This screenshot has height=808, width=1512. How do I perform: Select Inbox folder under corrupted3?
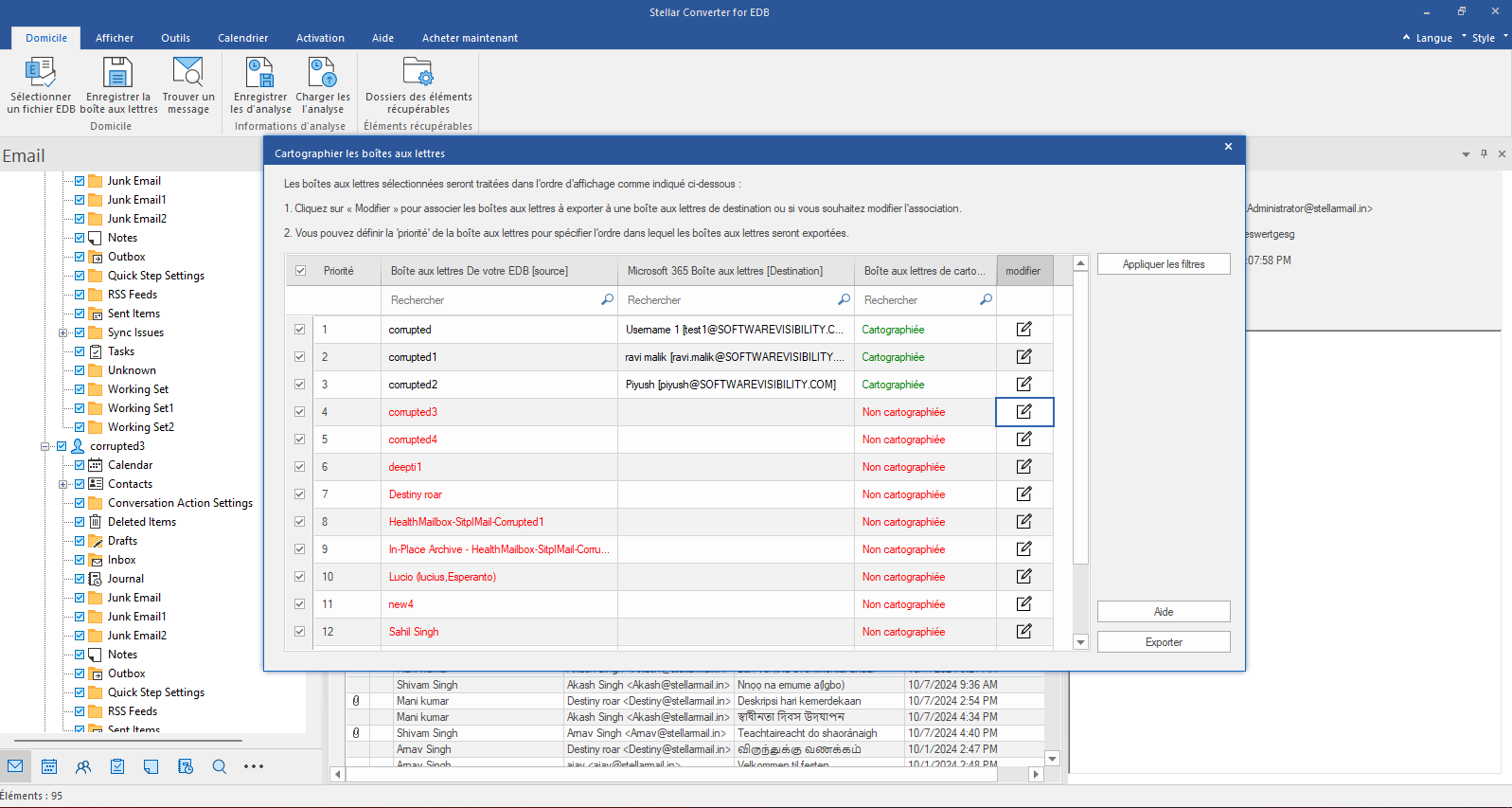coord(122,560)
